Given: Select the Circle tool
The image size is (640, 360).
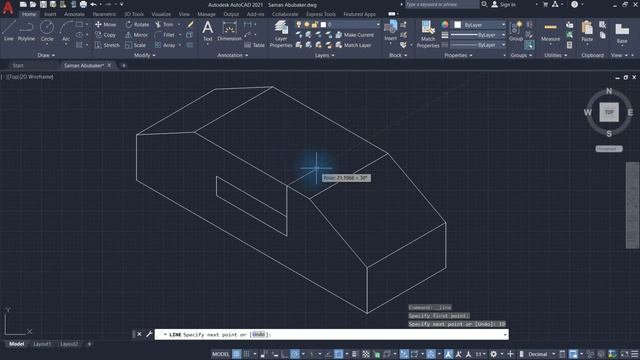Looking at the screenshot, I should click(47, 31).
